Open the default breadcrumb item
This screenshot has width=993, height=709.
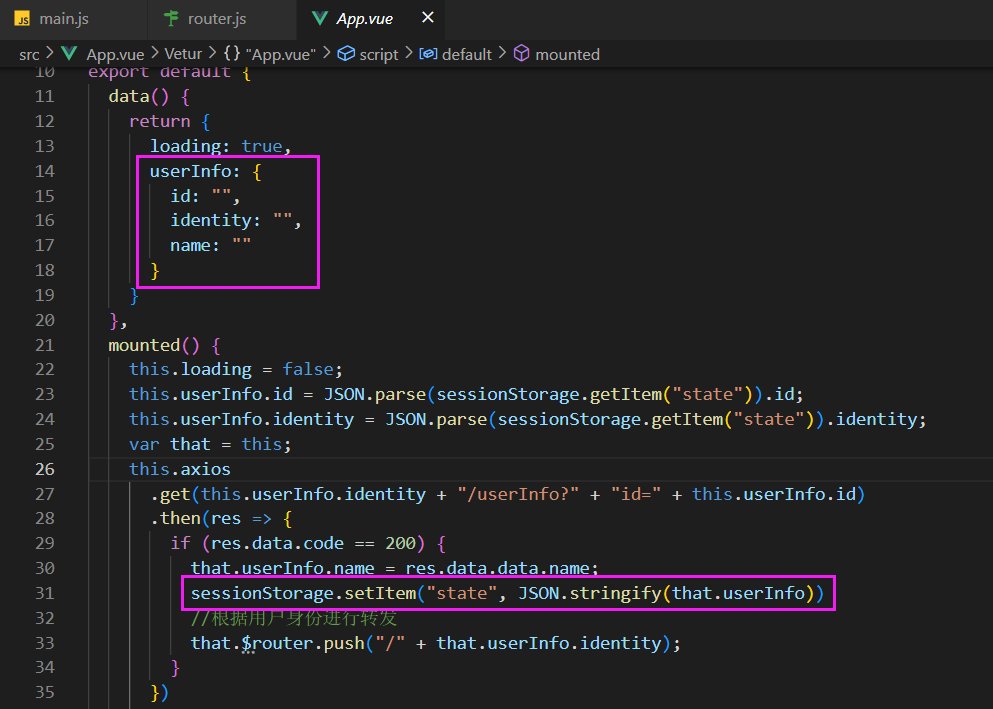point(467,55)
